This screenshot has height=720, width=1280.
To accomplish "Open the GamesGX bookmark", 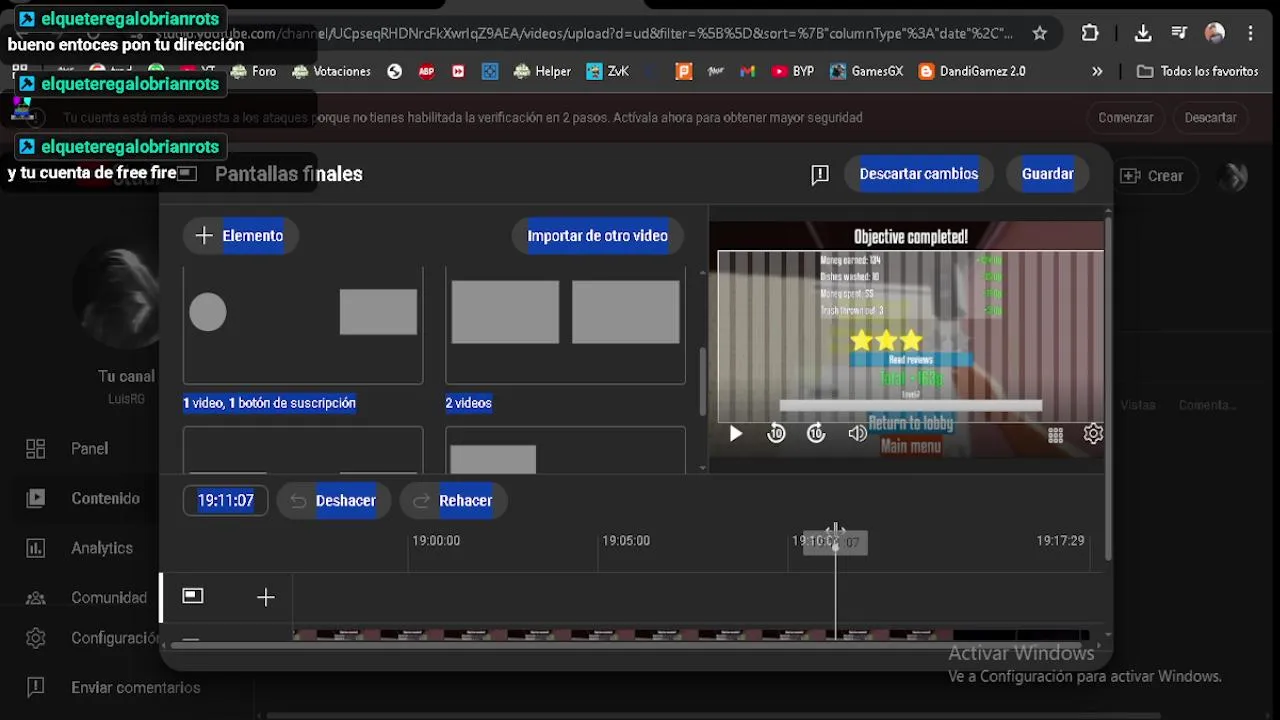I will (x=866, y=71).
